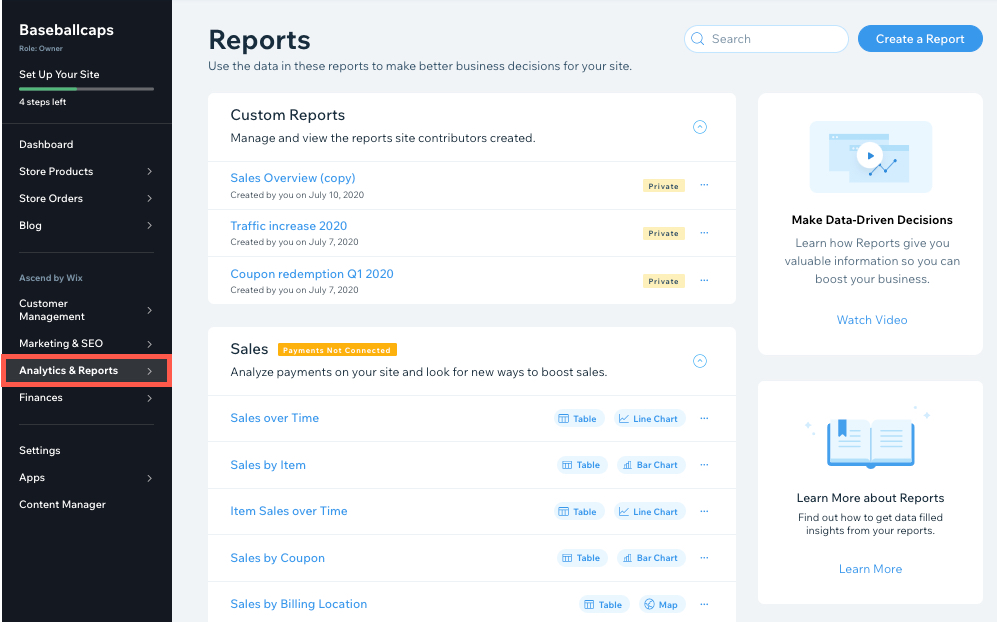Screen dimensions: 997x622
Task: Collapse the Custom Reports section
Action: 699,127
